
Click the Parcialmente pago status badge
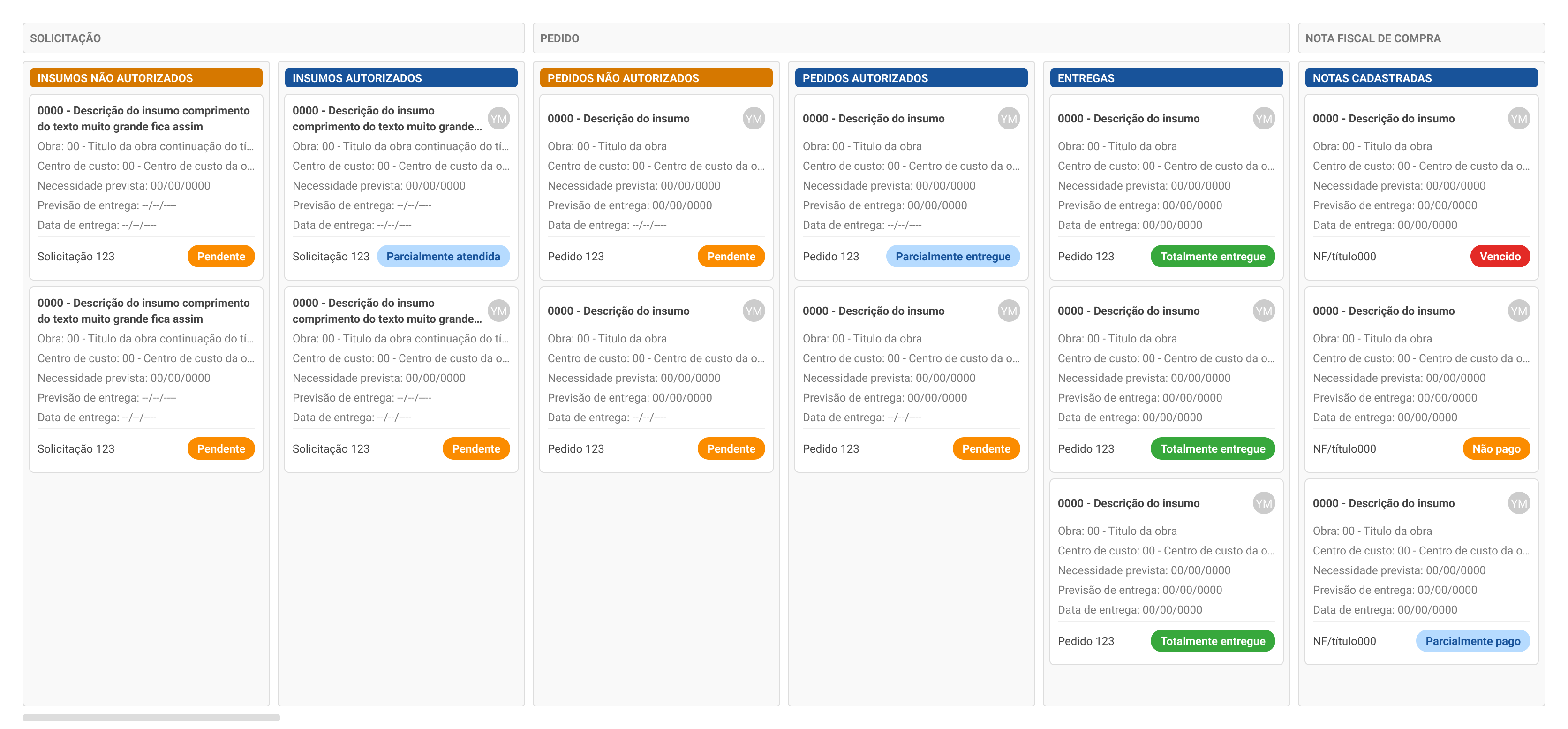click(x=1472, y=641)
